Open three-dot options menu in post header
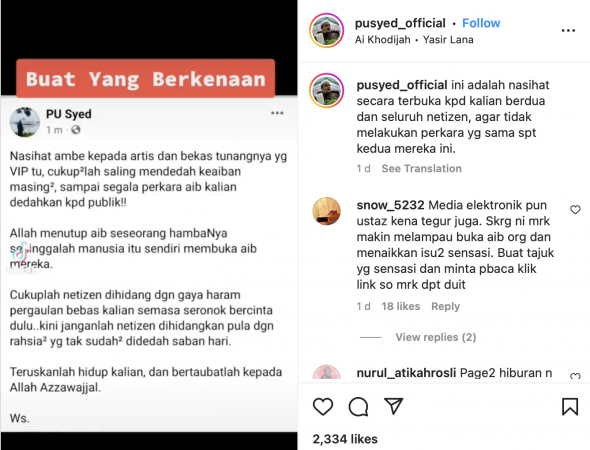Screen dimensions: 590x450 (568, 30)
